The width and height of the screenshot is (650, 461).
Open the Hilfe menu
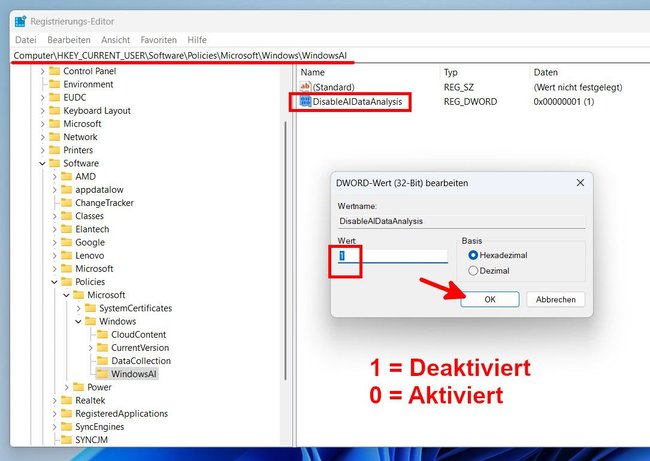tap(197, 40)
